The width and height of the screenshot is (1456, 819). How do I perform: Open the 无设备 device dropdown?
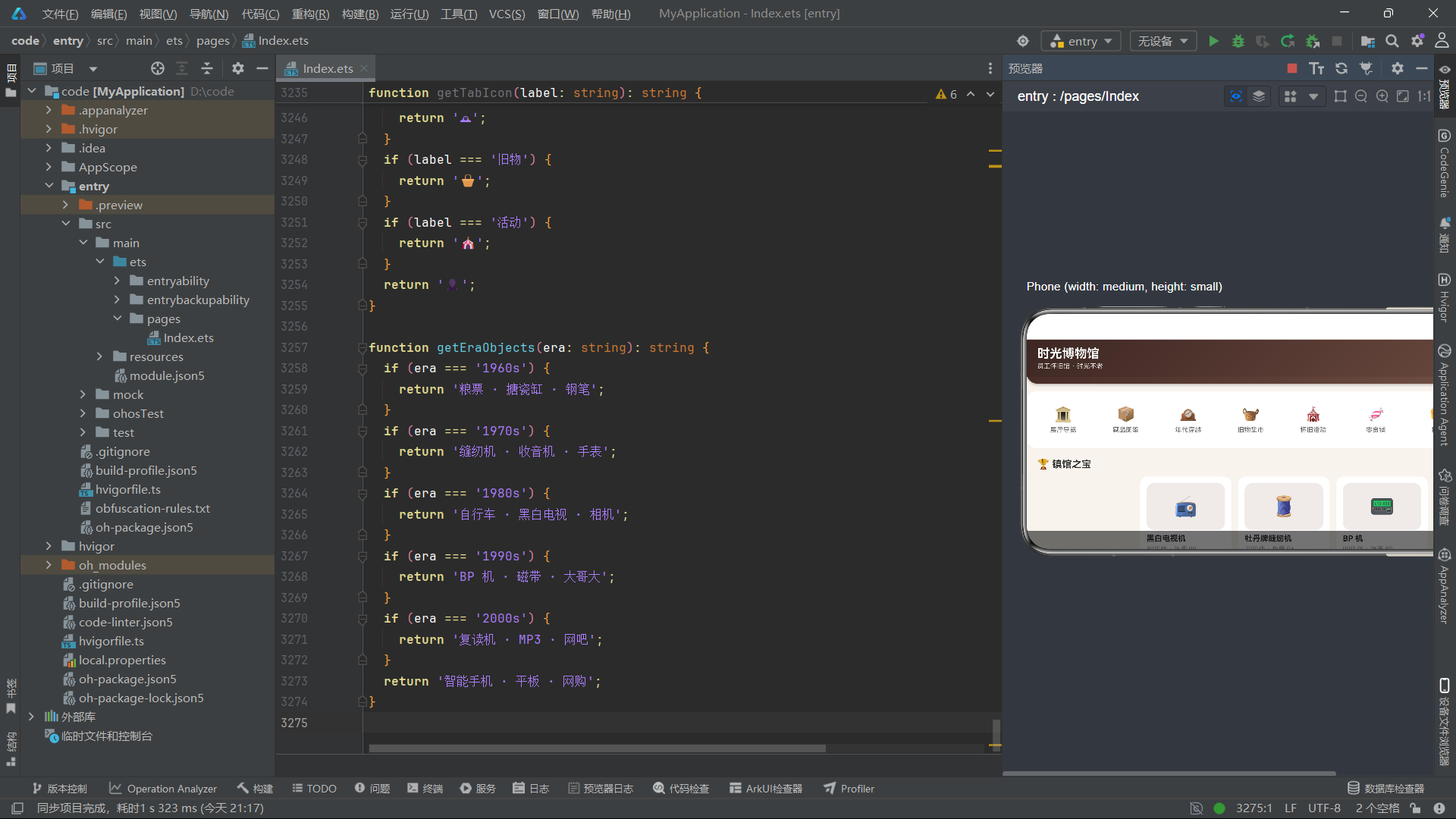click(x=1163, y=41)
